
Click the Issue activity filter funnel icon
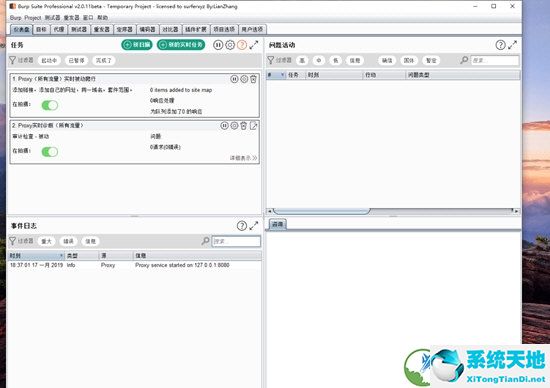(x=270, y=60)
